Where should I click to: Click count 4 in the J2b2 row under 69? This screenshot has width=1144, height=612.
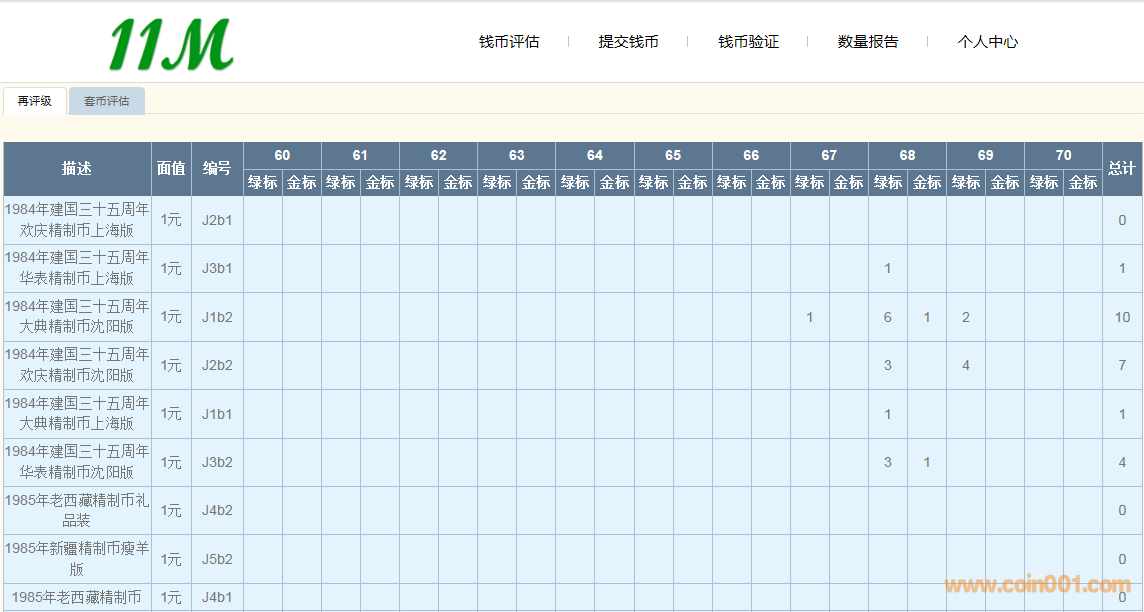pyautogui.click(x=966, y=365)
